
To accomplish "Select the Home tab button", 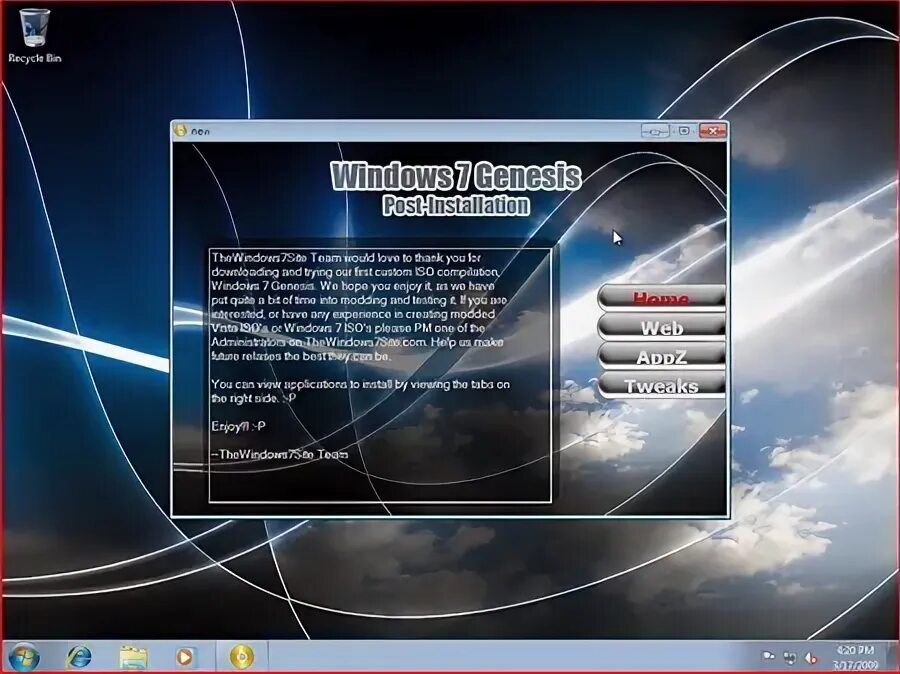I will (661, 297).
